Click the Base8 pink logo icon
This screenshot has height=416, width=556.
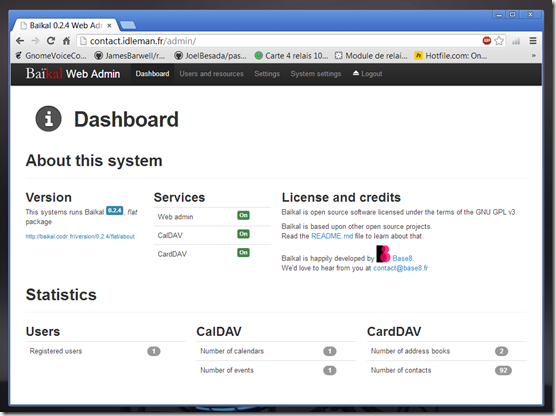click(383, 254)
